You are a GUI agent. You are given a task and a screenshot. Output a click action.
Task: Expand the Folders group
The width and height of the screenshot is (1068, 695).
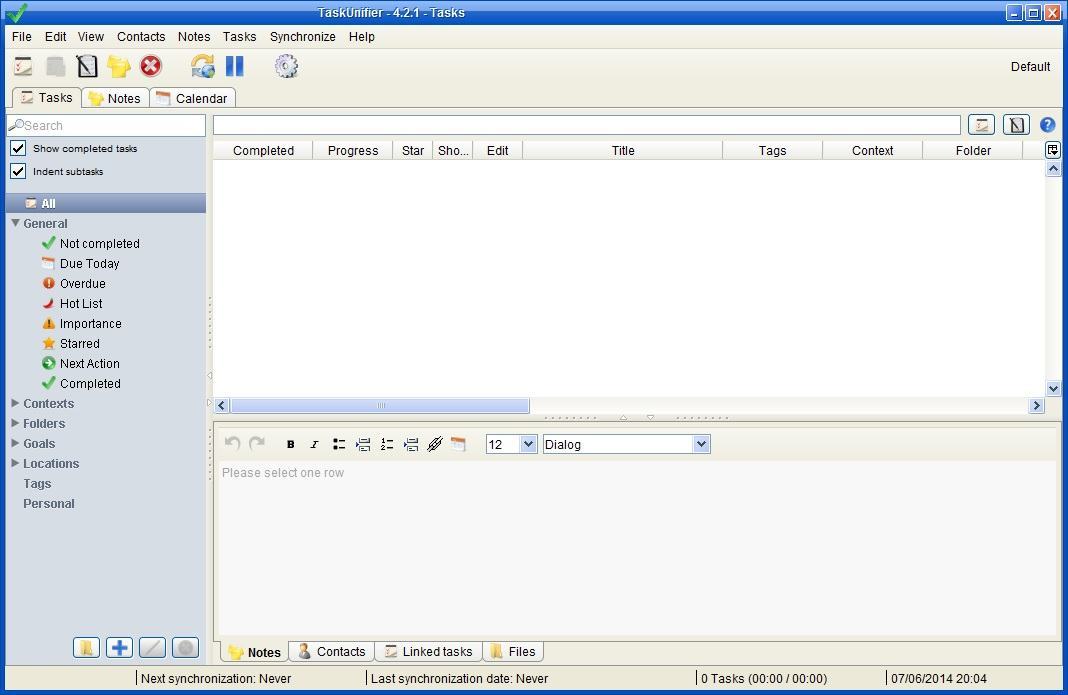tap(15, 422)
